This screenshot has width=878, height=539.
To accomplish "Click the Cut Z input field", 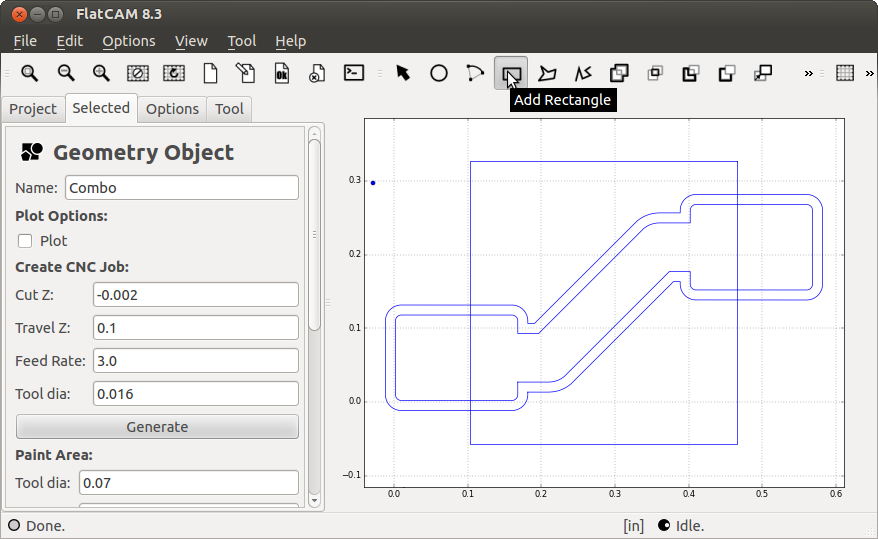I will point(196,294).
